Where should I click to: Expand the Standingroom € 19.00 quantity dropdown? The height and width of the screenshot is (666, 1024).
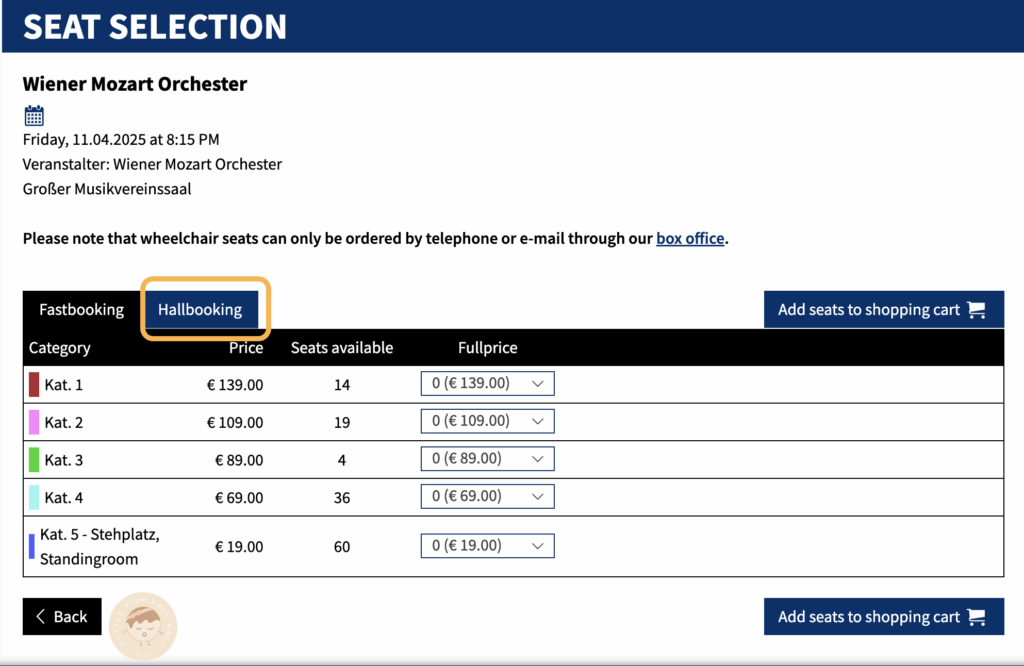tap(487, 546)
